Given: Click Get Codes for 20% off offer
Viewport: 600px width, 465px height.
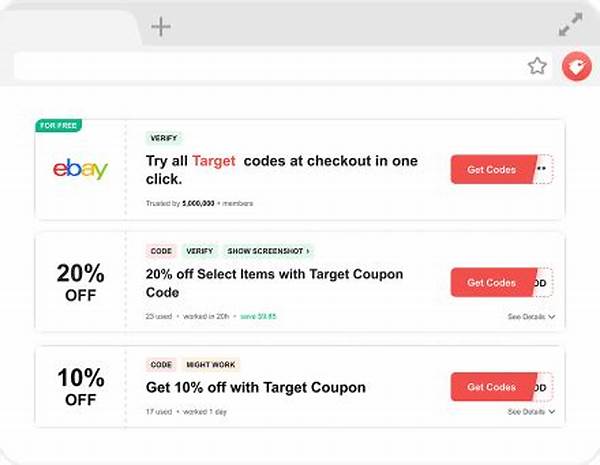Looking at the screenshot, I should tap(493, 282).
